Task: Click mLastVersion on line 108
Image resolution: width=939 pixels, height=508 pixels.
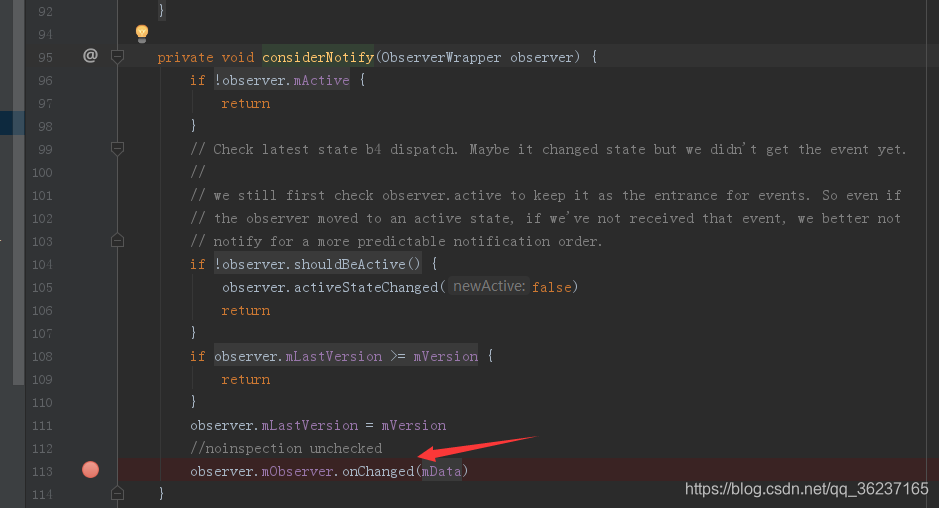Action: [x=334, y=356]
